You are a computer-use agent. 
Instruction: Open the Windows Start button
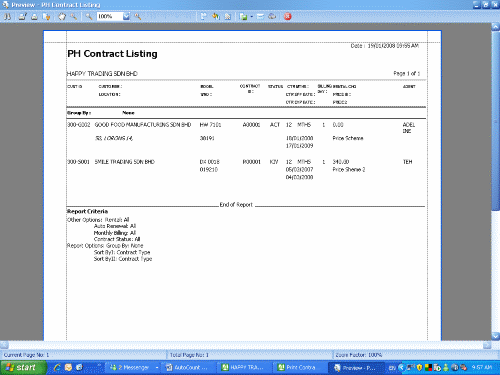(x=23, y=367)
